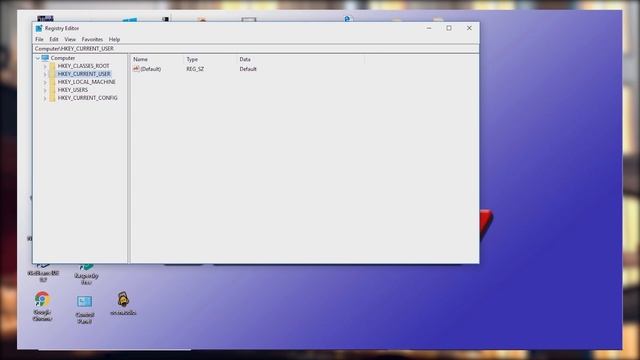This screenshot has width=640, height=360.
Task: Open the View menu
Action: pos(70,40)
